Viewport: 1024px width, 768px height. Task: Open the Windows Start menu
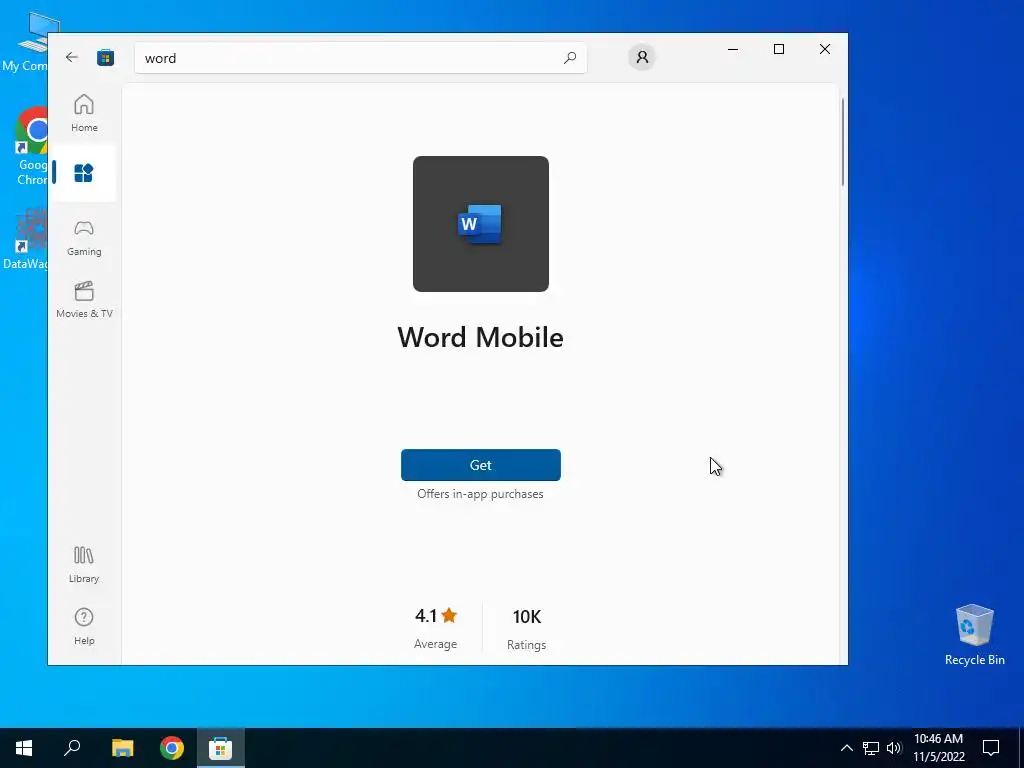pyautogui.click(x=24, y=748)
